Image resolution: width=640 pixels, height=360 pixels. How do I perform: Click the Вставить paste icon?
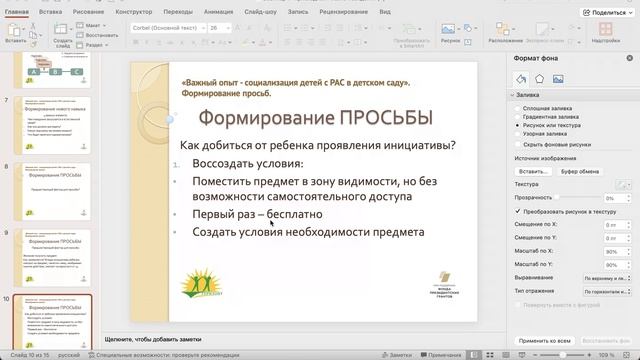coord(14,30)
